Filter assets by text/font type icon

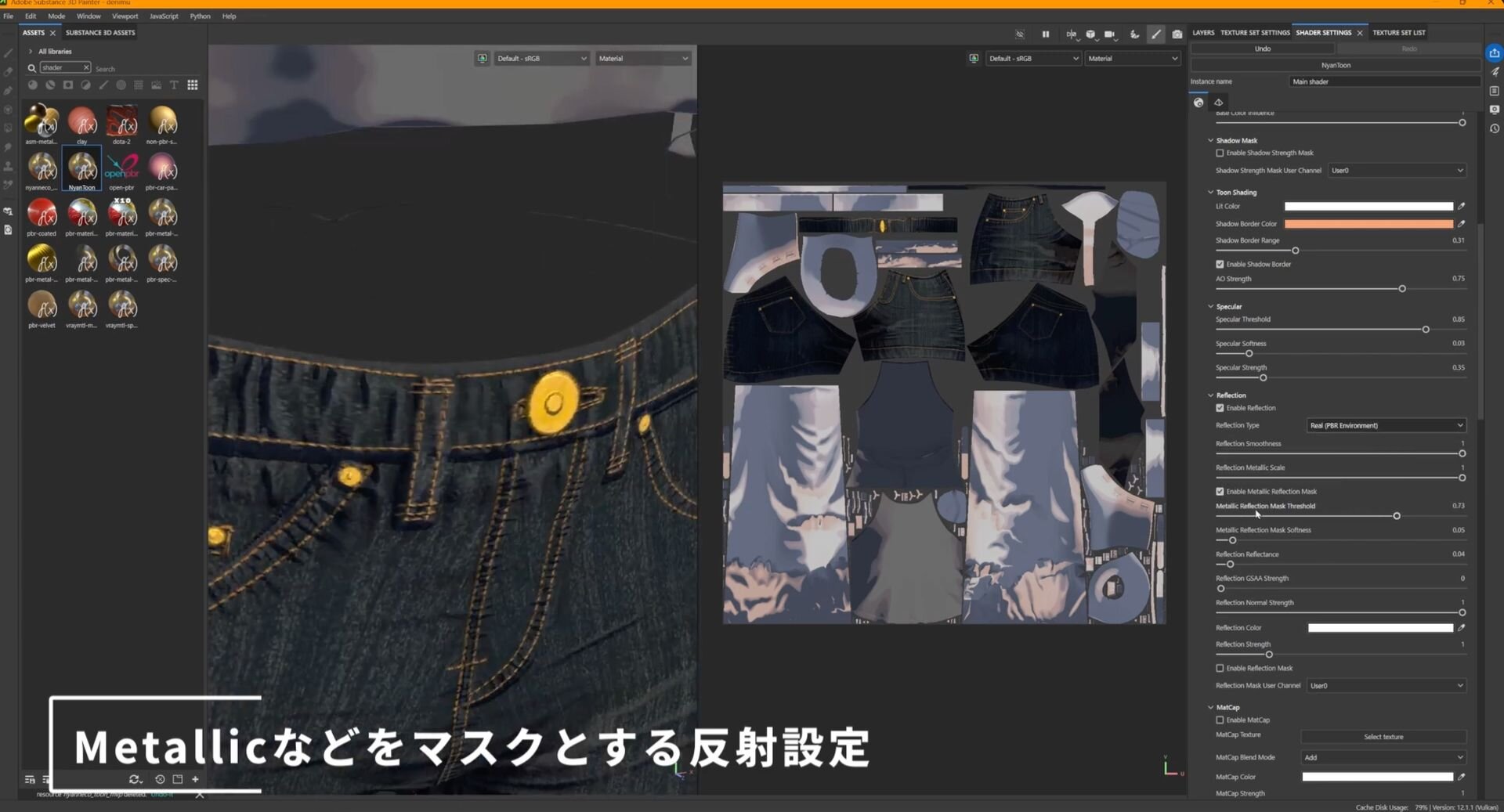(174, 85)
